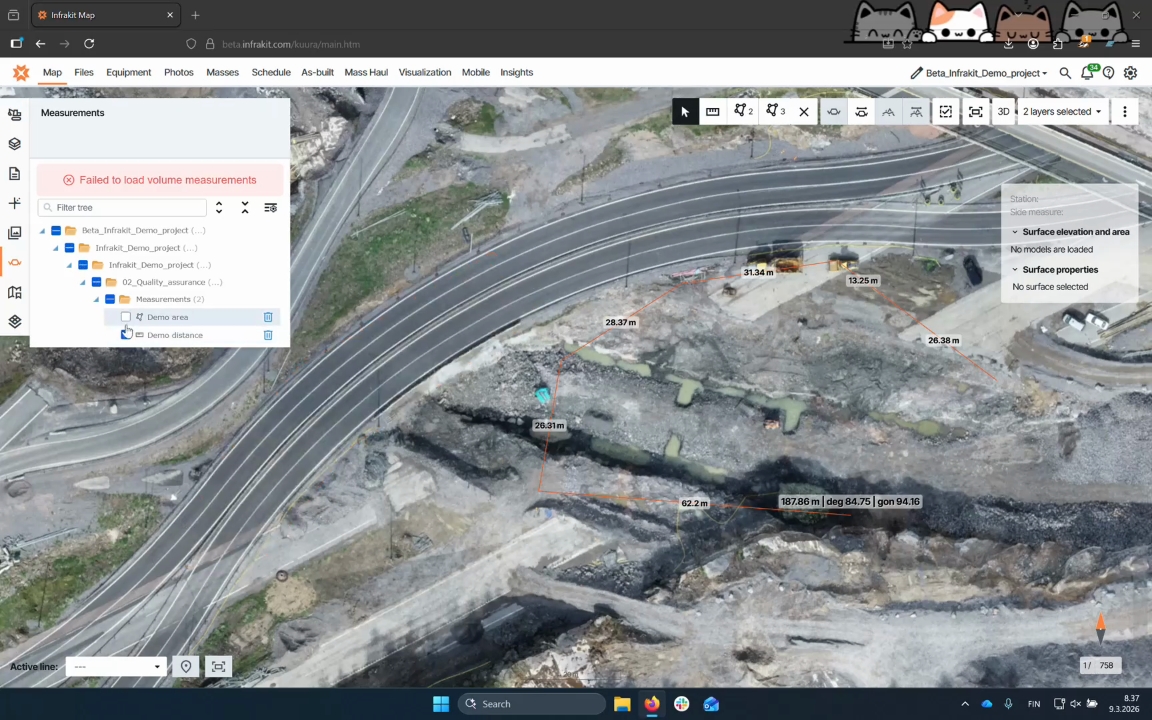This screenshot has height=720, width=1152.
Task: Check the Demo area checkbox
Action: tap(126, 317)
